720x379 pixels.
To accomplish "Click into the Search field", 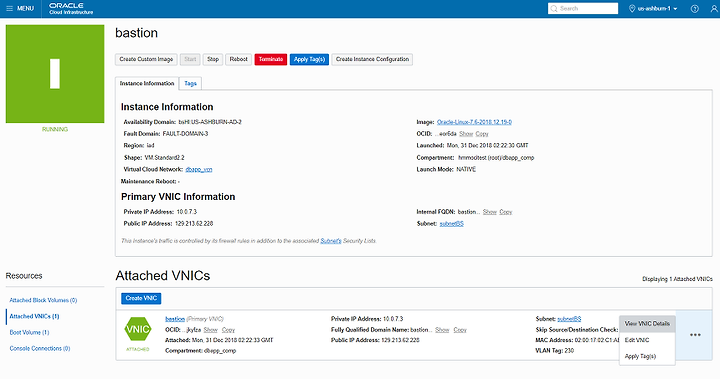I will [583, 8].
